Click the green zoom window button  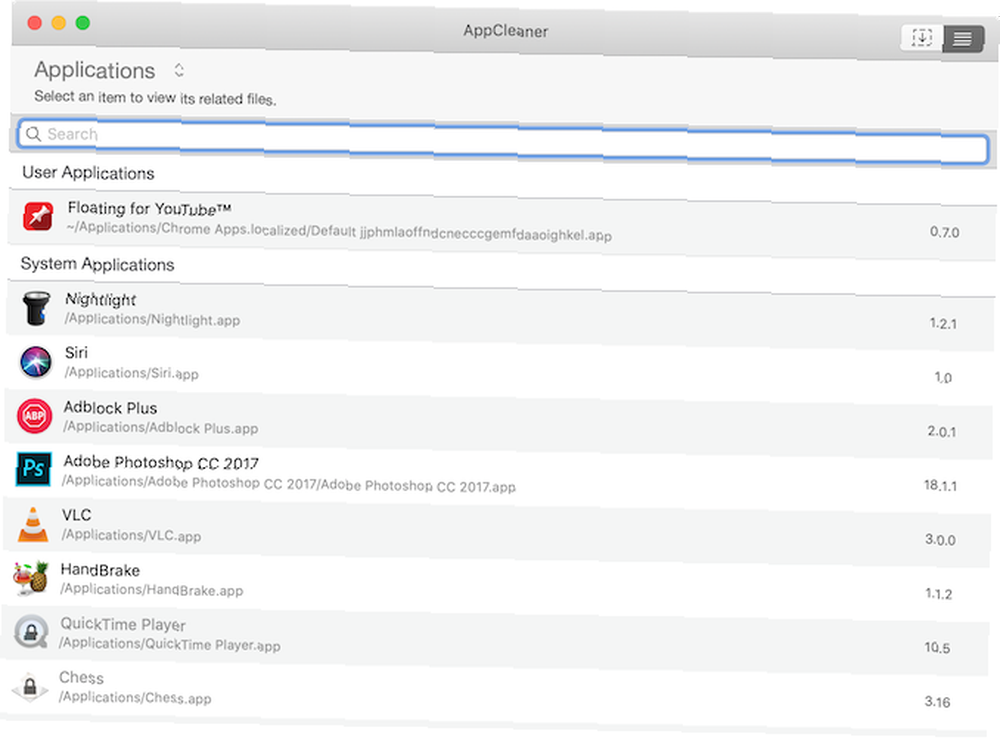(83, 23)
